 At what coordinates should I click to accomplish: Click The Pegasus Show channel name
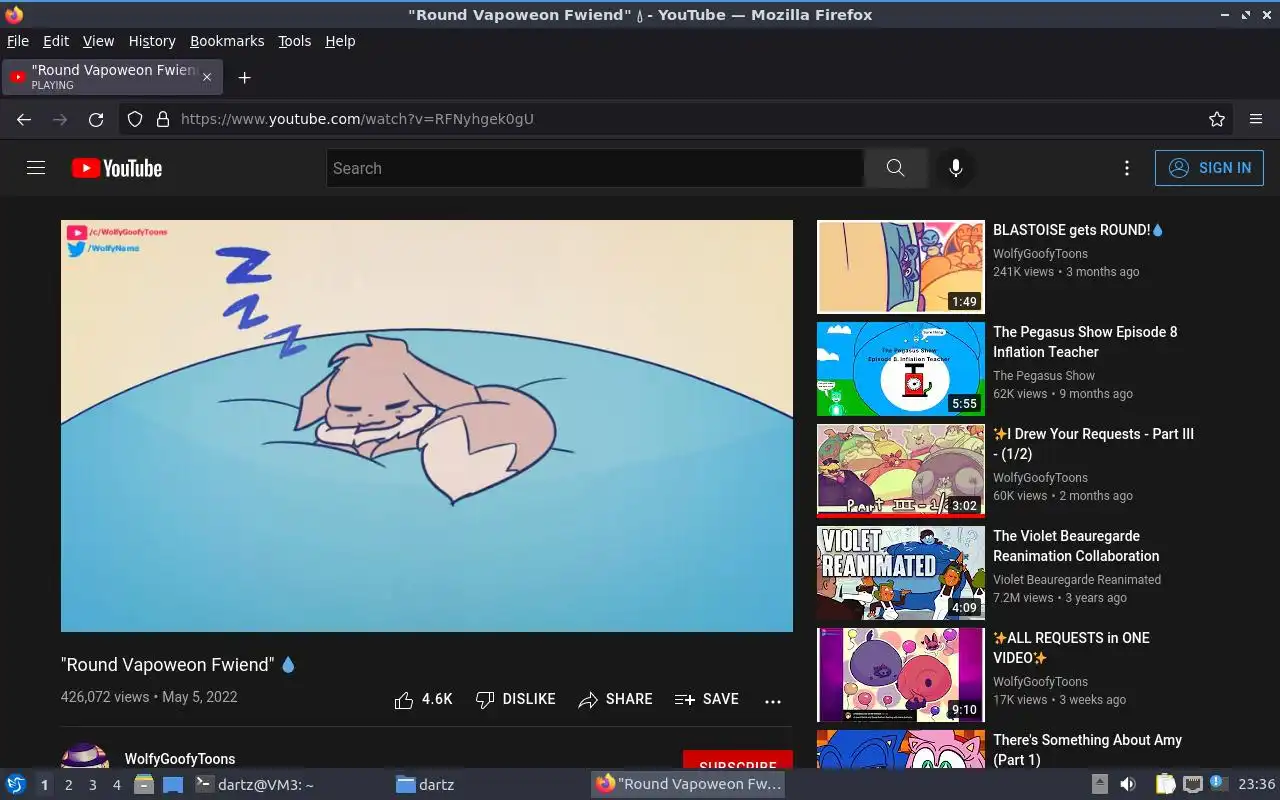coord(1044,376)
